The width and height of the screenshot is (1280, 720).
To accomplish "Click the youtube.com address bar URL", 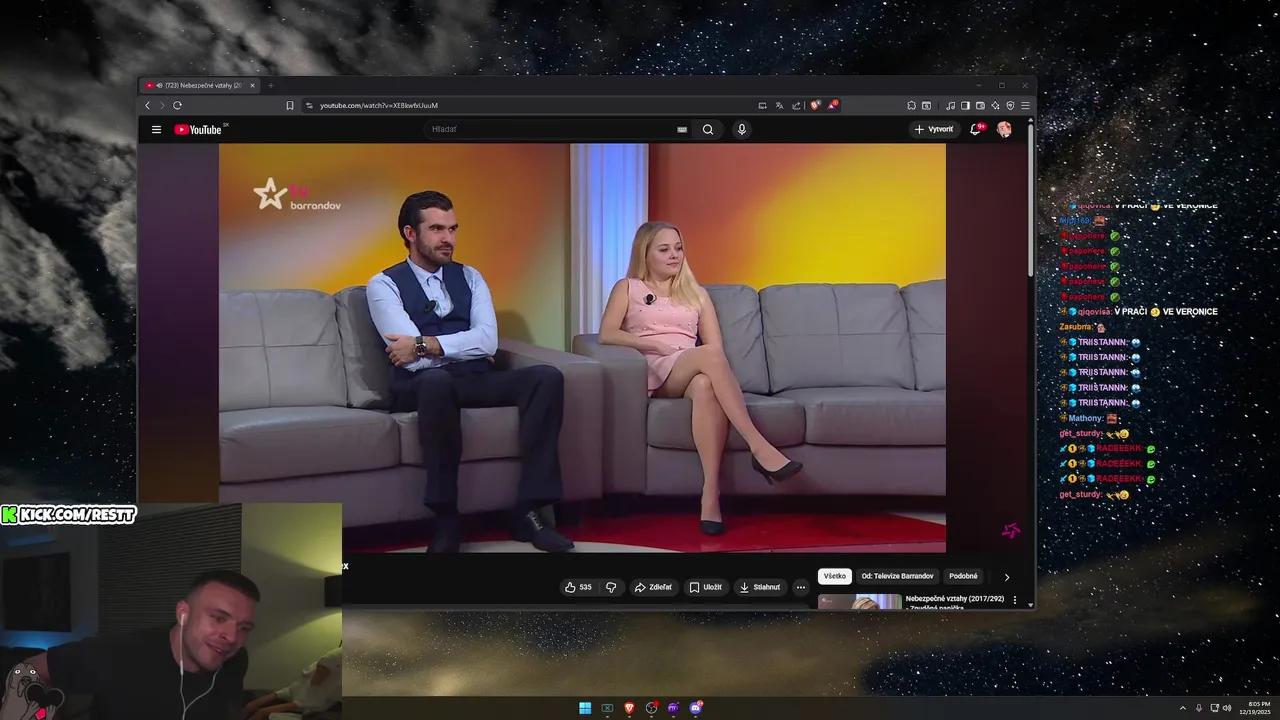I will (x=379, y=105).
